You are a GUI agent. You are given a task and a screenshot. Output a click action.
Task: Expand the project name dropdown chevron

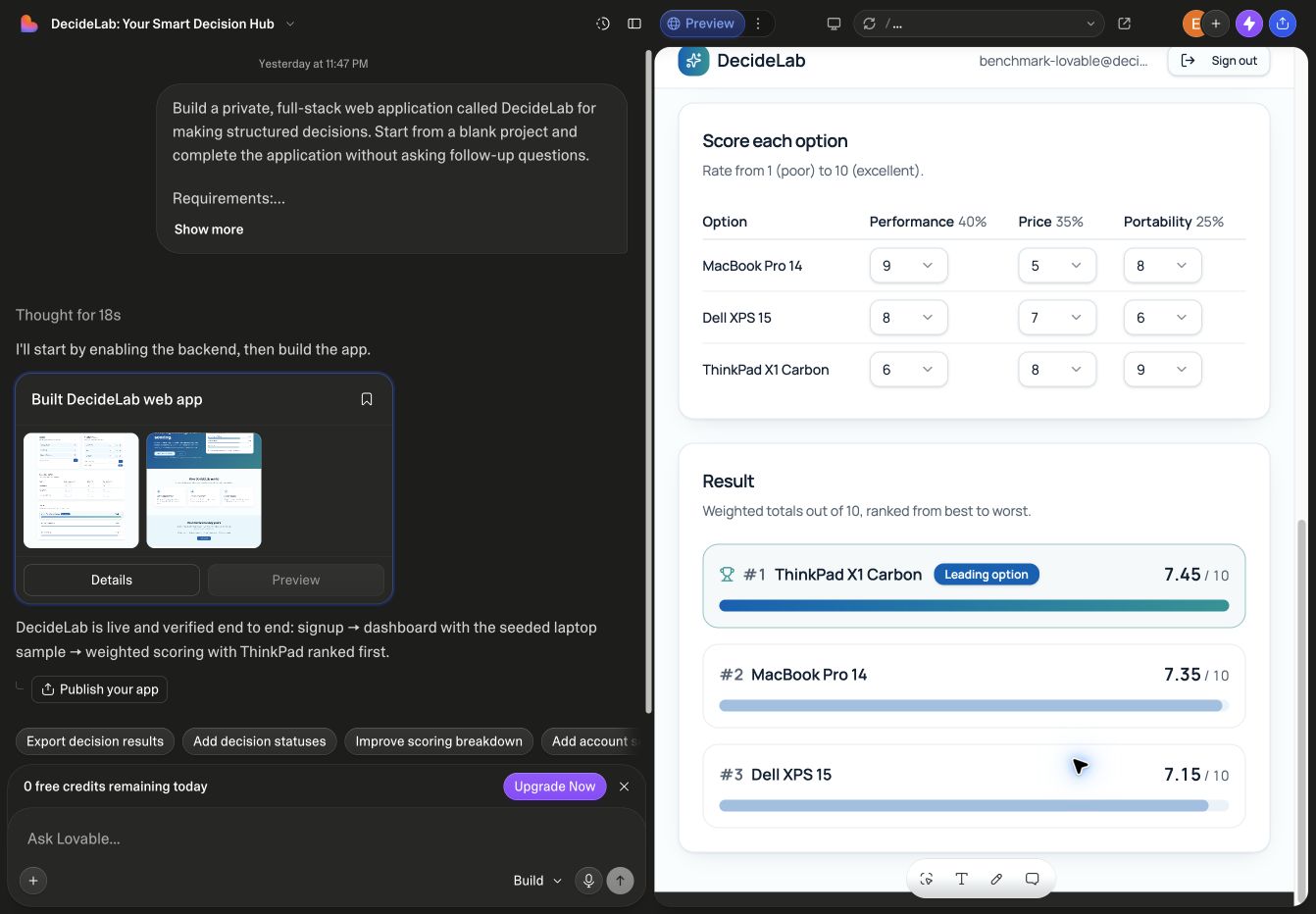290,24
